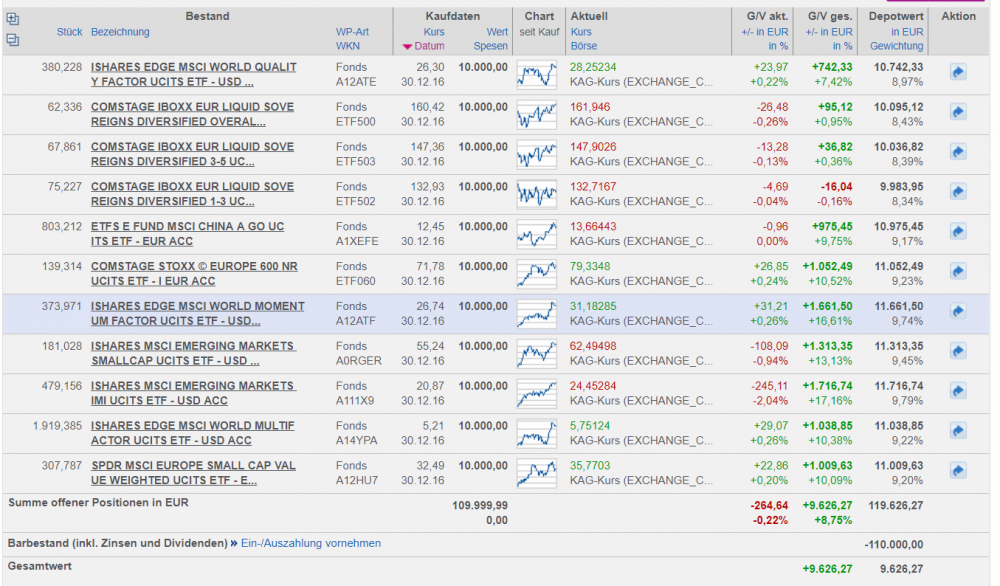The height and width of the screenshot is (586, 1000).
Task: Click the pink sort arrow beside Datum
Action: [x=407, y=47]
